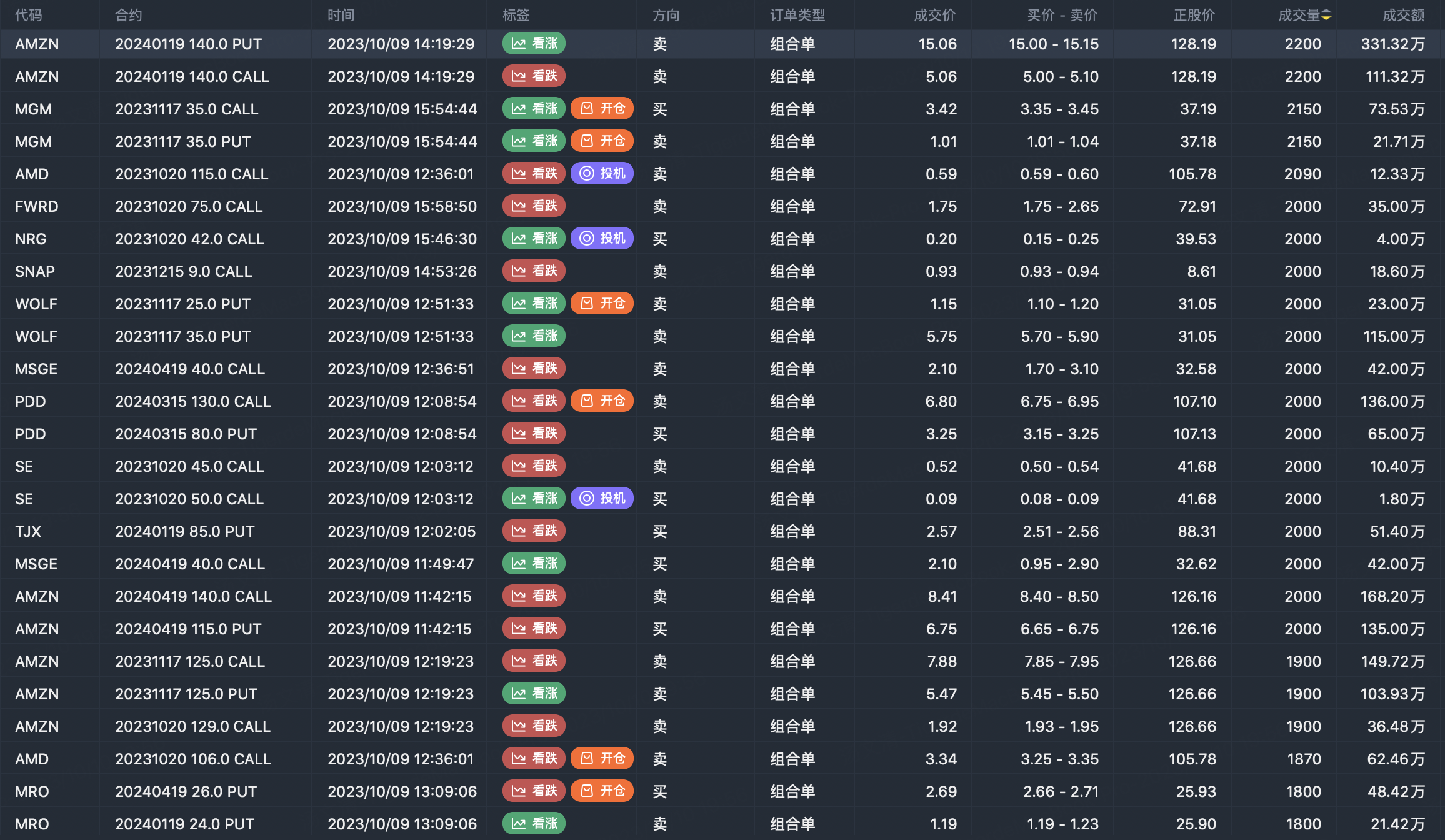This screenshot has width=1445, height=840.
Task: Click 开仓 tag on MGM 35.0 CALL row
Action: tap(602, 109)
